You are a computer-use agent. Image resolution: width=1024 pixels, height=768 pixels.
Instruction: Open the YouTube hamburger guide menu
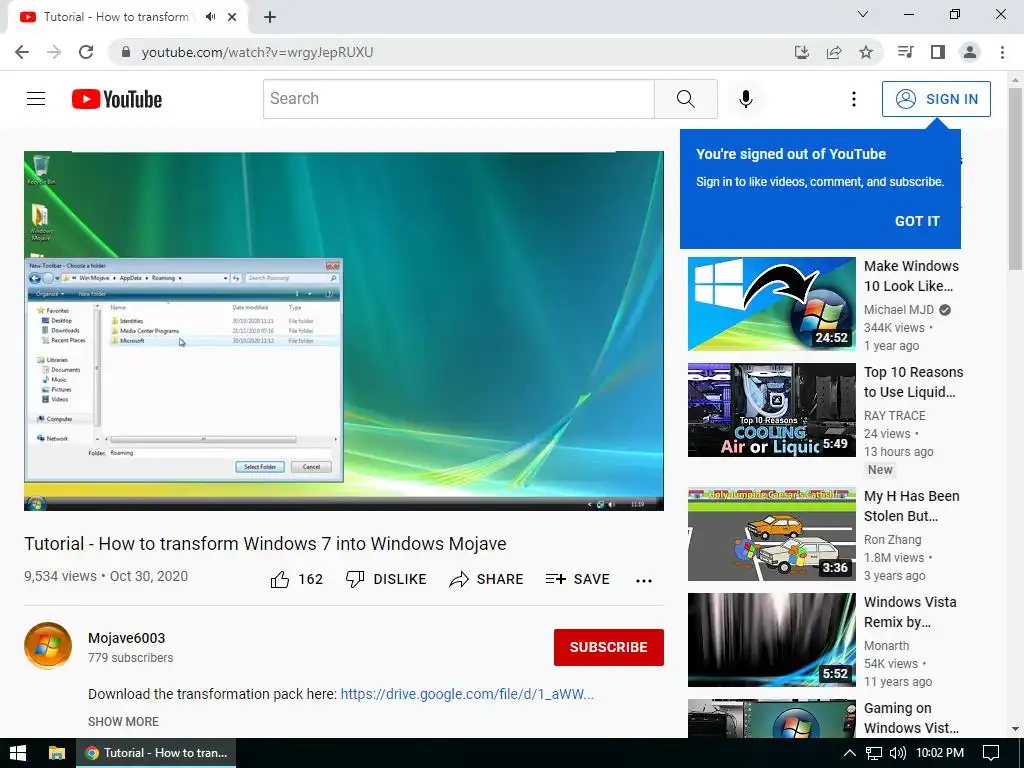pos(36,99)
